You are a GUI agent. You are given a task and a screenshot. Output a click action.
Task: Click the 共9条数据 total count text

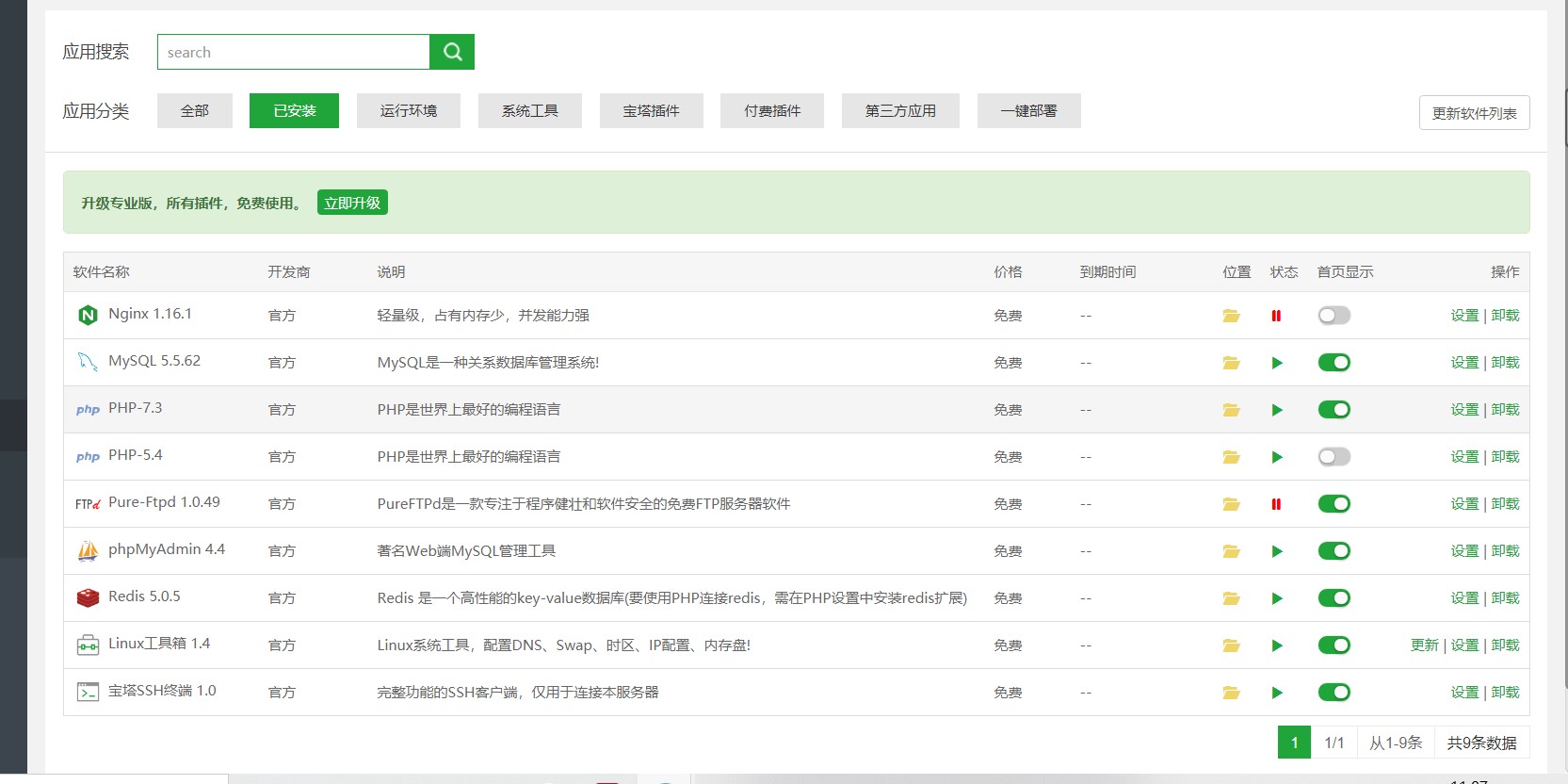pyautogui.click(x=1481, y=743)
